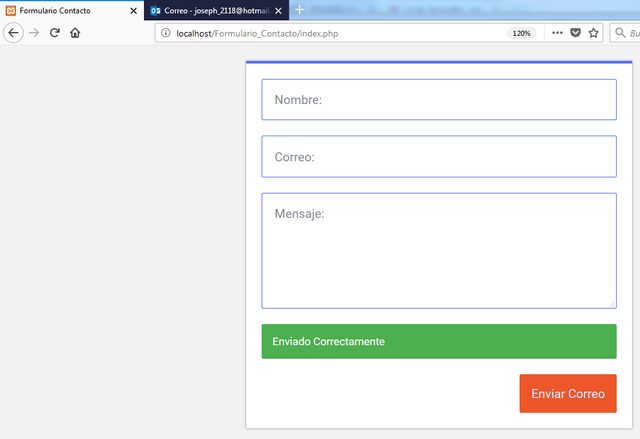Click the Mensaje textarea resize handle
This screenshot has width=640, height=439.
[x=612, y=304]
